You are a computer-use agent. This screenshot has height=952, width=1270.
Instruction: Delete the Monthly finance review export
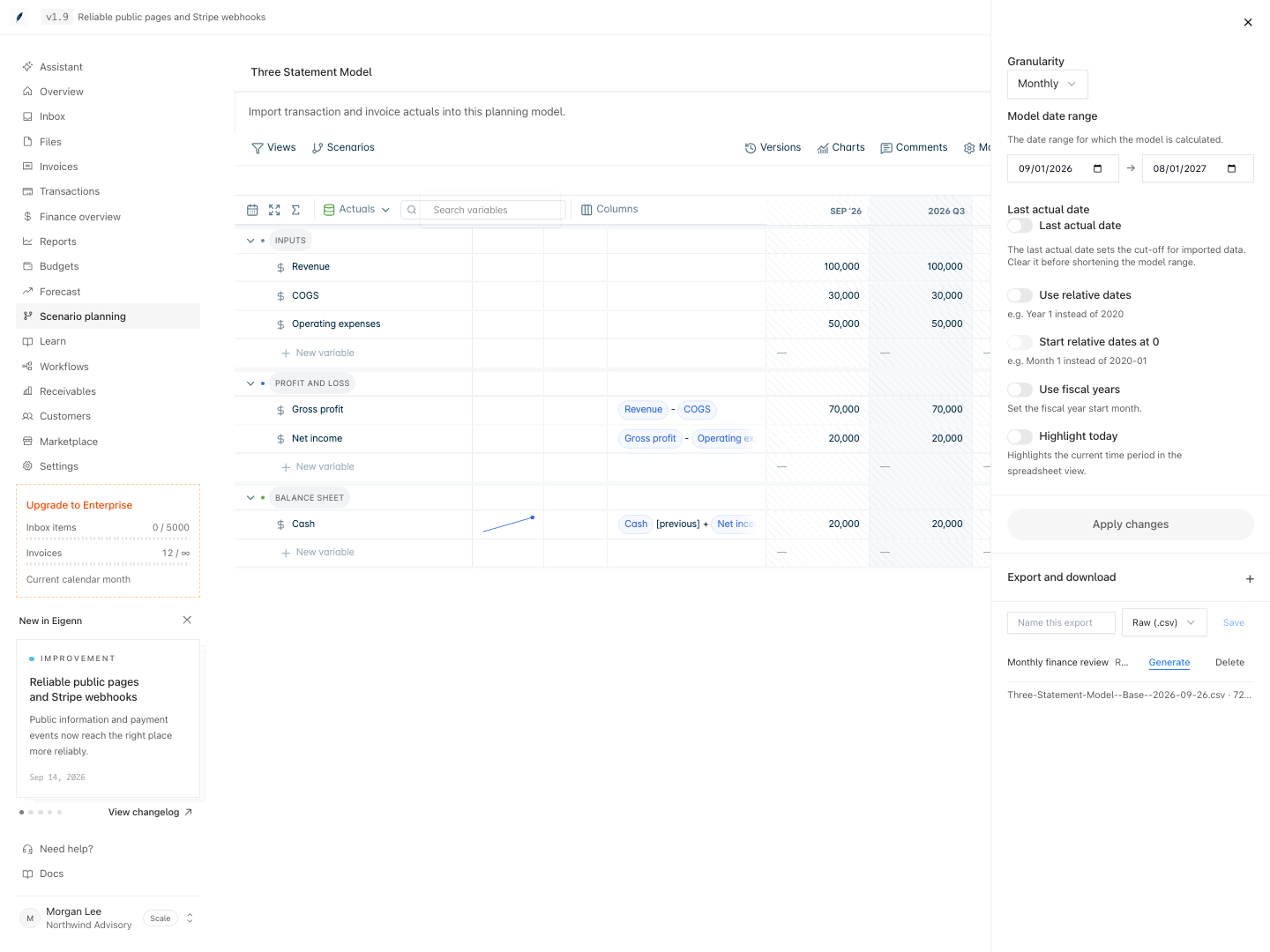point(1229,663)
